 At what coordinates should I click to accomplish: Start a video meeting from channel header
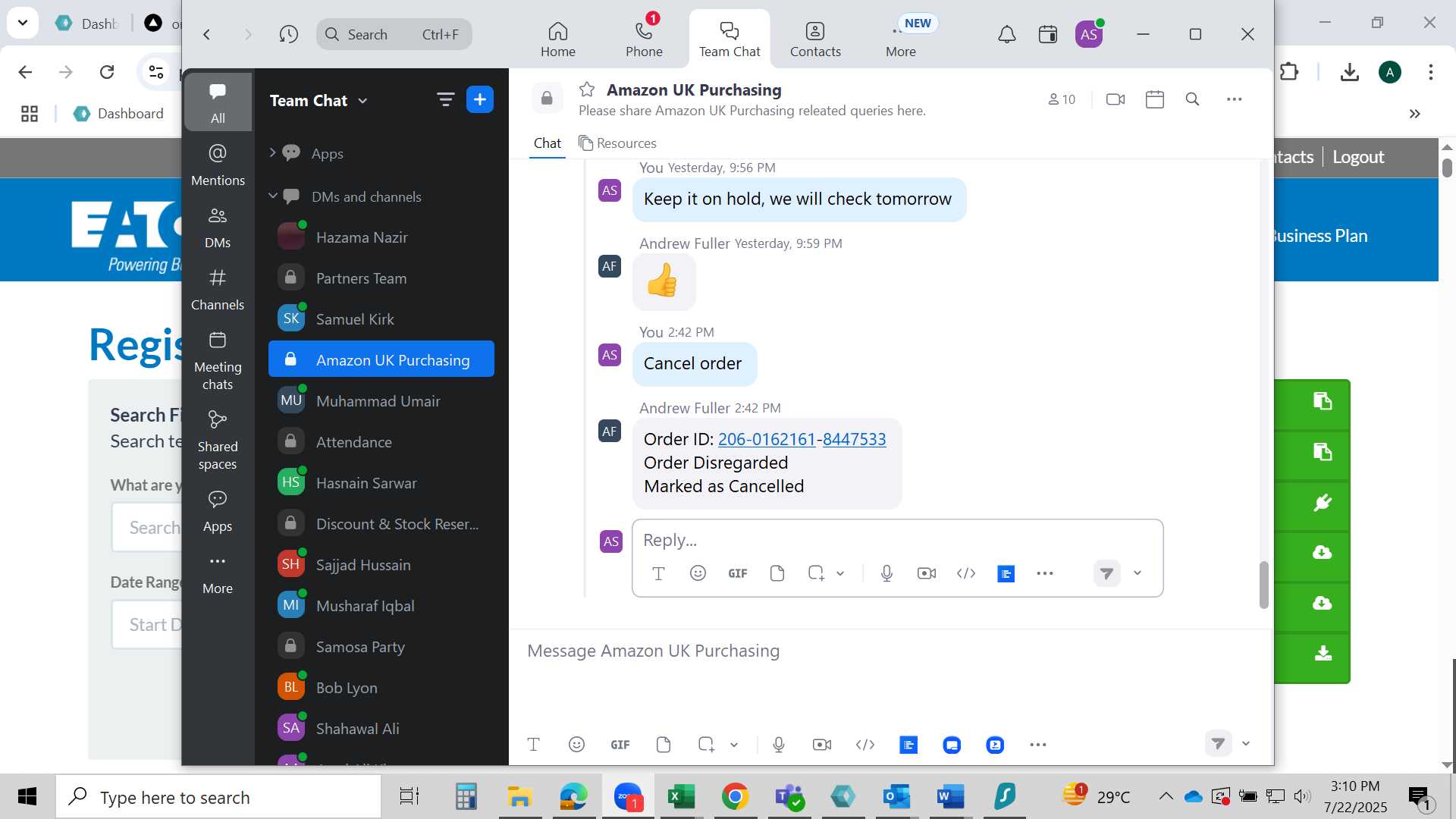1116,99
